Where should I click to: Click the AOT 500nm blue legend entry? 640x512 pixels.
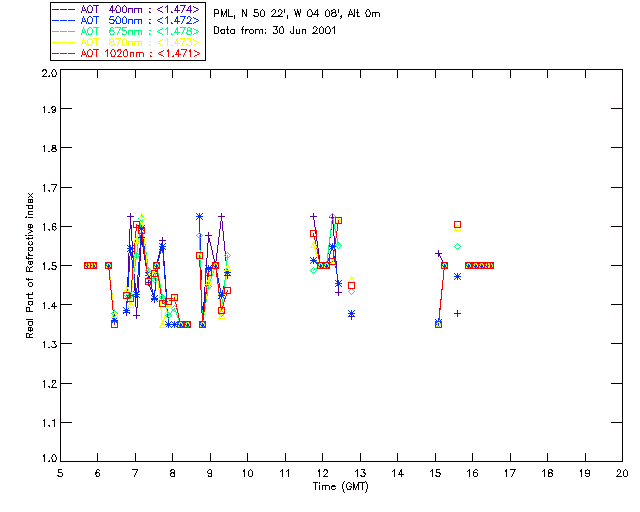pyautogui.click(x=127, y=20)
